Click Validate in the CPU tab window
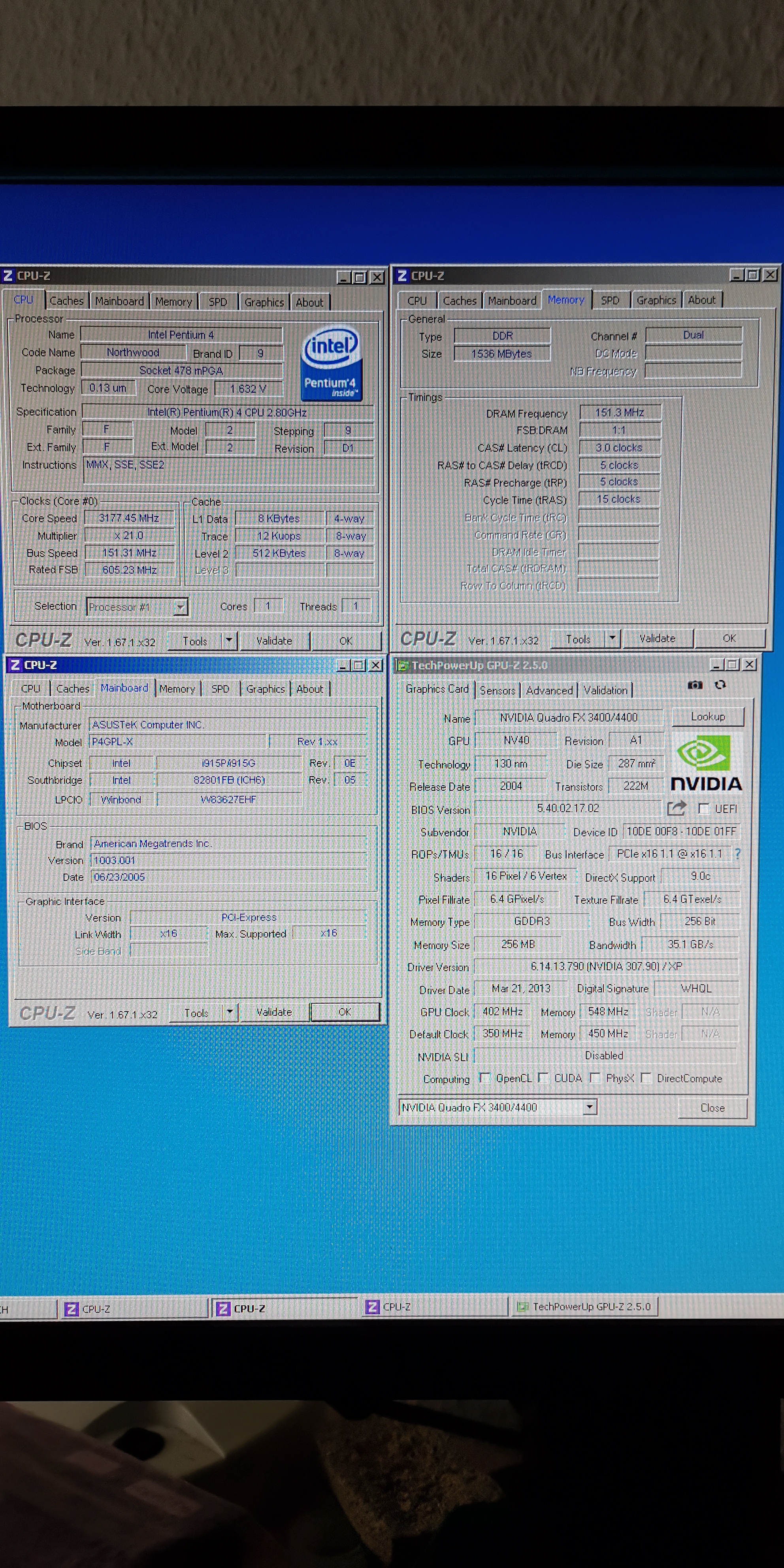The height and width of the screenshot is (1568, 784). point(274,640)
